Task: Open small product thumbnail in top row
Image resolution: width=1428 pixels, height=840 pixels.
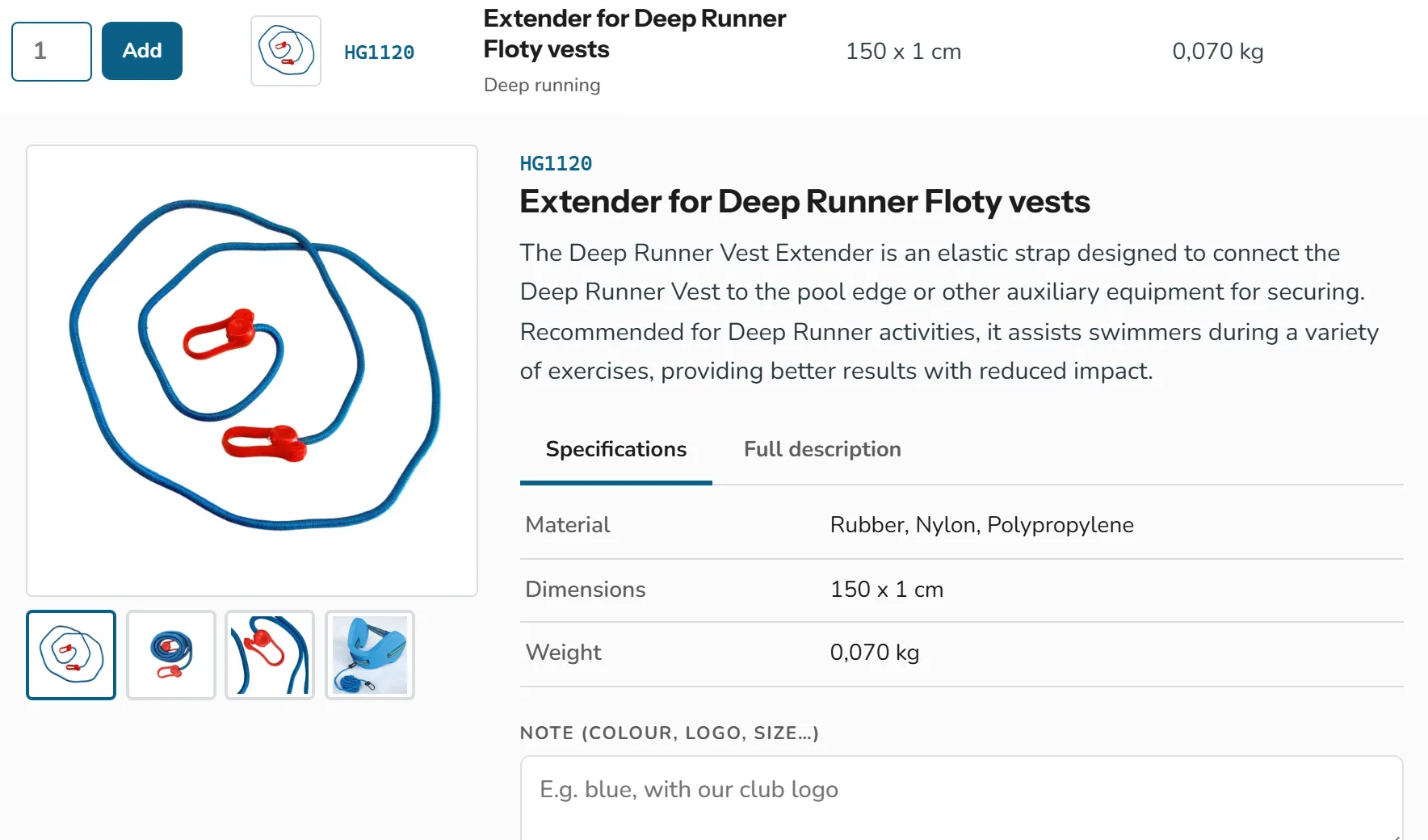Action: (x=286, y=51)
